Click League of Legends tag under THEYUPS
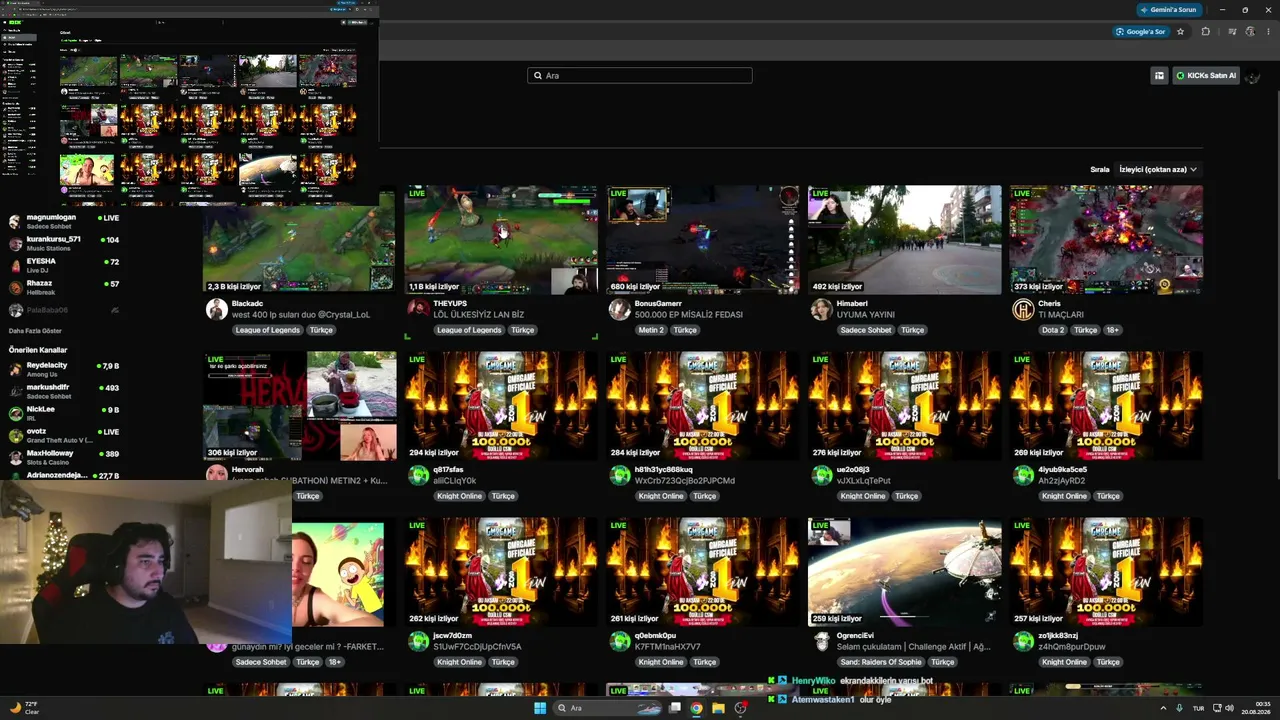This screenshot has height=720, width=1280. [x=469, y=330]
